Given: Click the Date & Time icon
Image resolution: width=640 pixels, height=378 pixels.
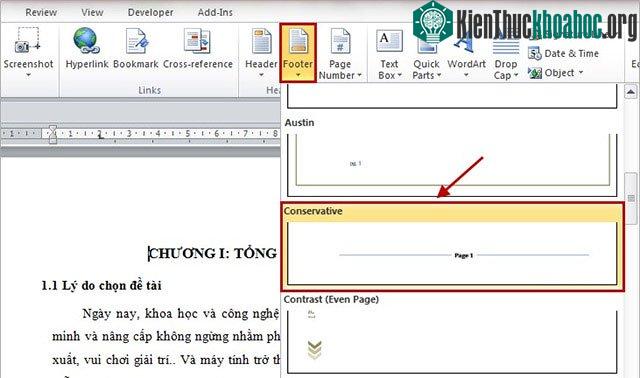Looking at the screenshot, I should click(x=534, y=53).
